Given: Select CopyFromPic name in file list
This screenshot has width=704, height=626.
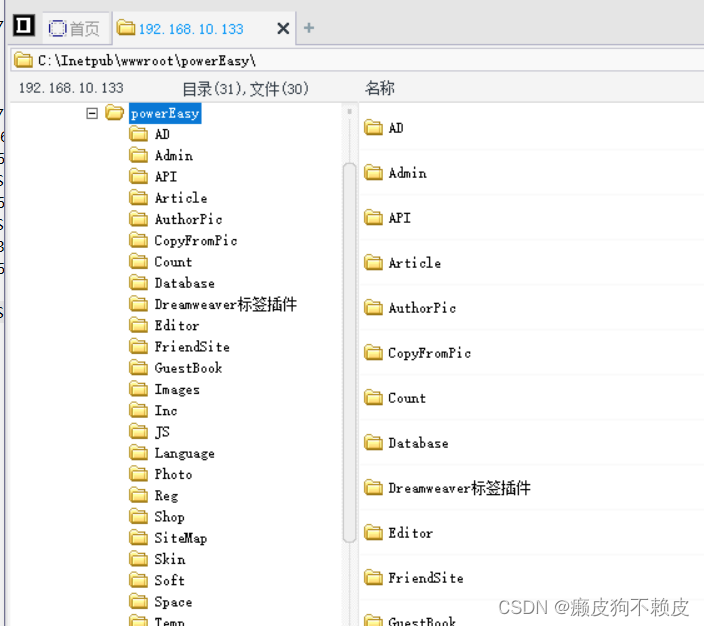Looking at the screenshot, I should (430, 353).
